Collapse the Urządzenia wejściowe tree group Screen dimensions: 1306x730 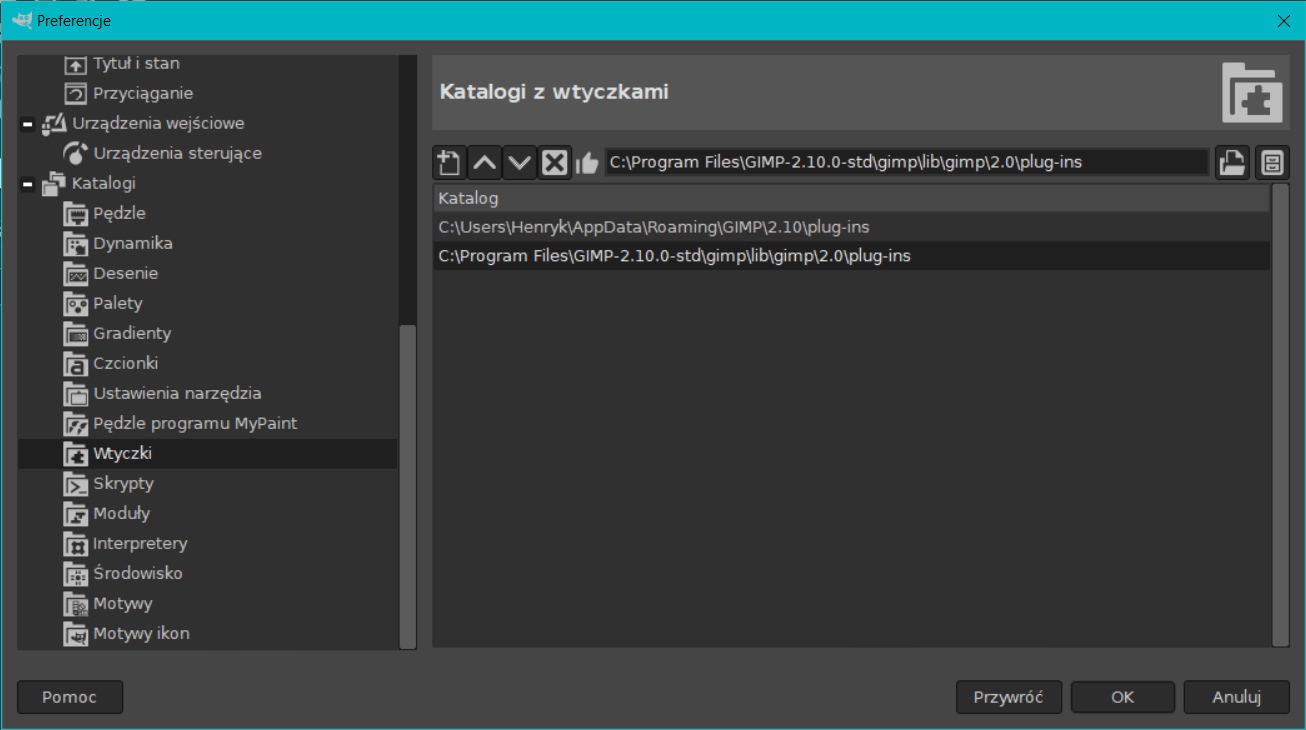(x=28, y=124)
